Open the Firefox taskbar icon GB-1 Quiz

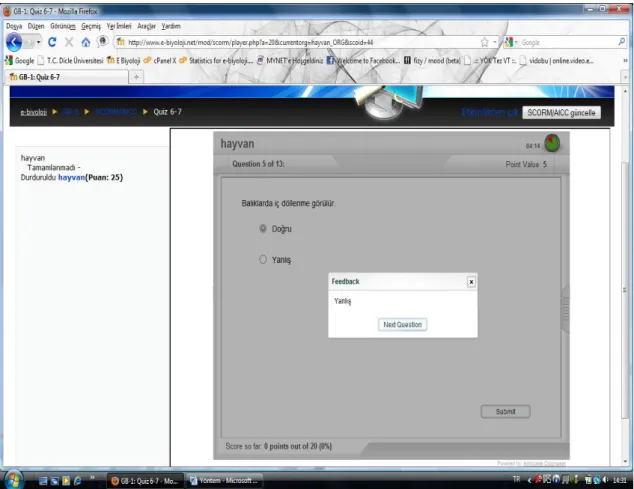[x=145, y=481]
